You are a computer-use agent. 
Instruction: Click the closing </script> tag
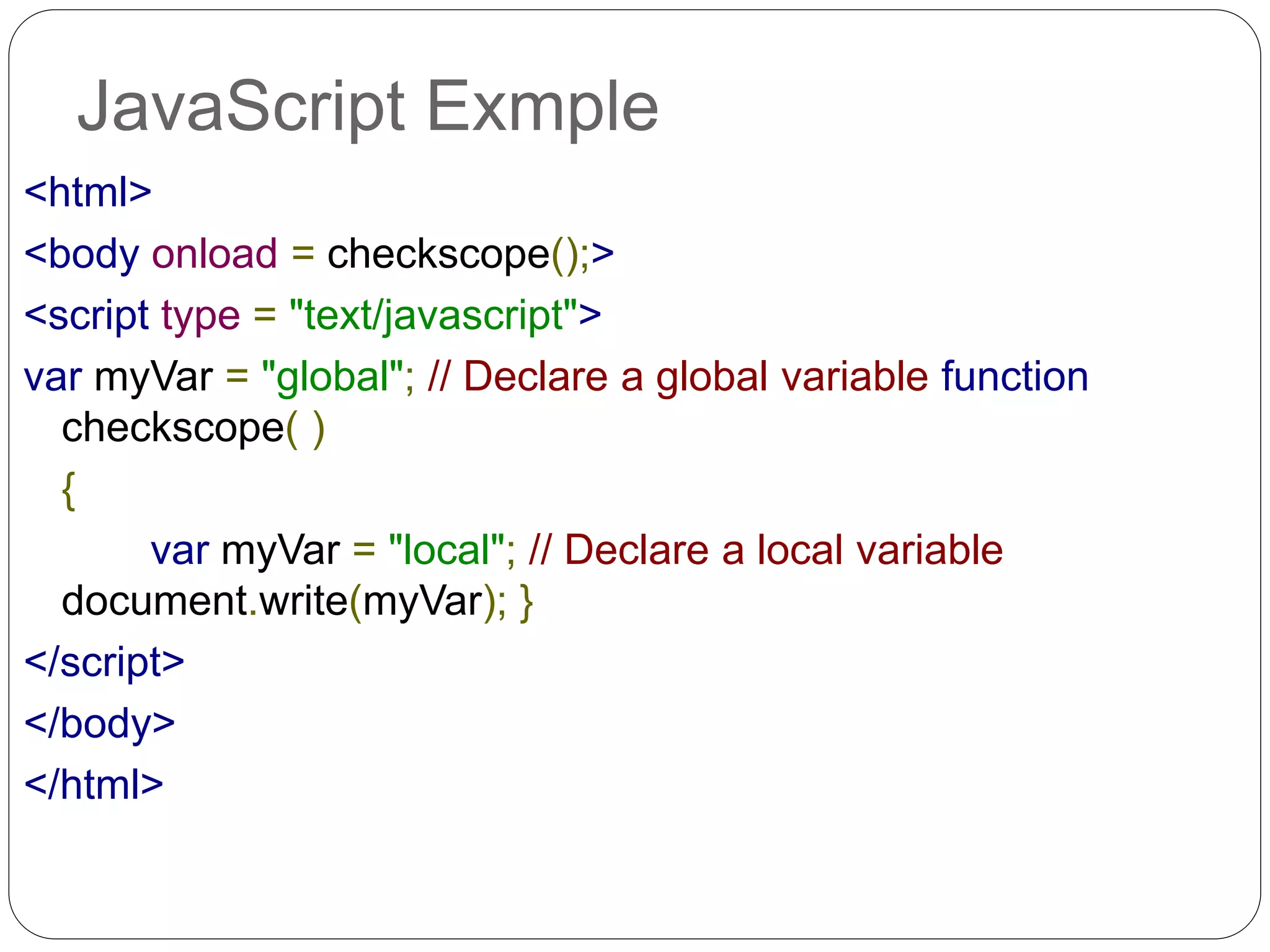(x=104, y=662)
